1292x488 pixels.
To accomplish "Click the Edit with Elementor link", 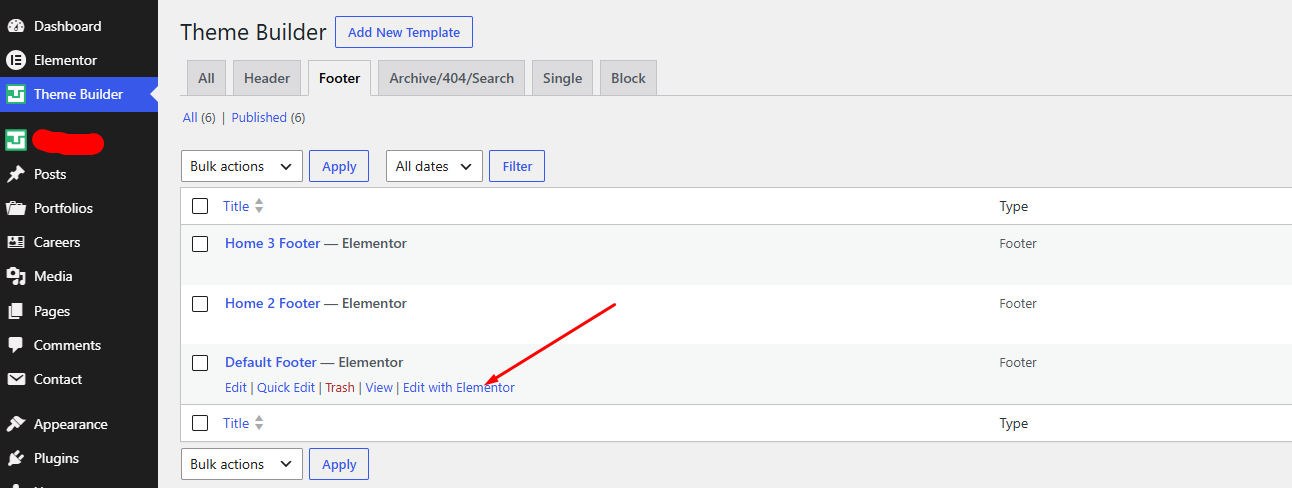I will (459, 387).
